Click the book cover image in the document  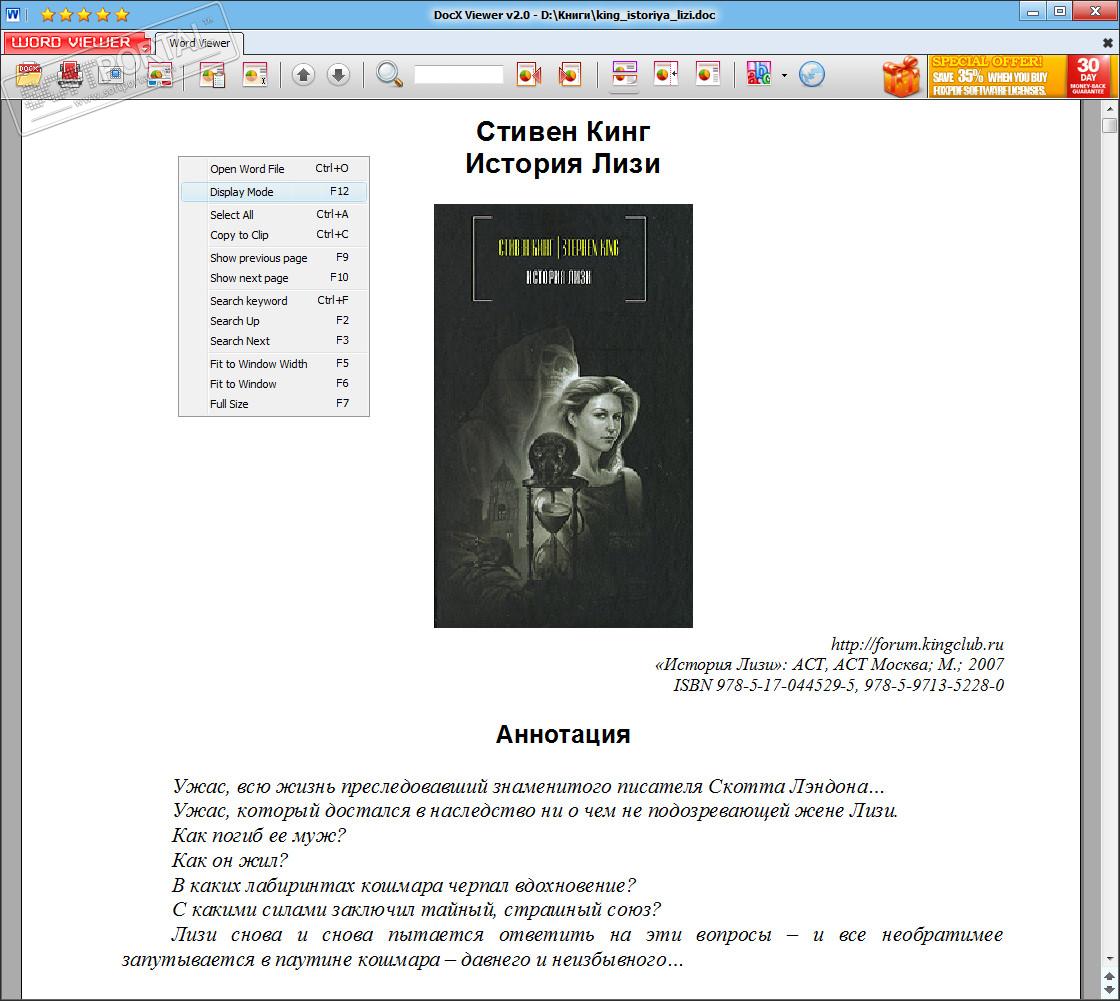(564, 416)
